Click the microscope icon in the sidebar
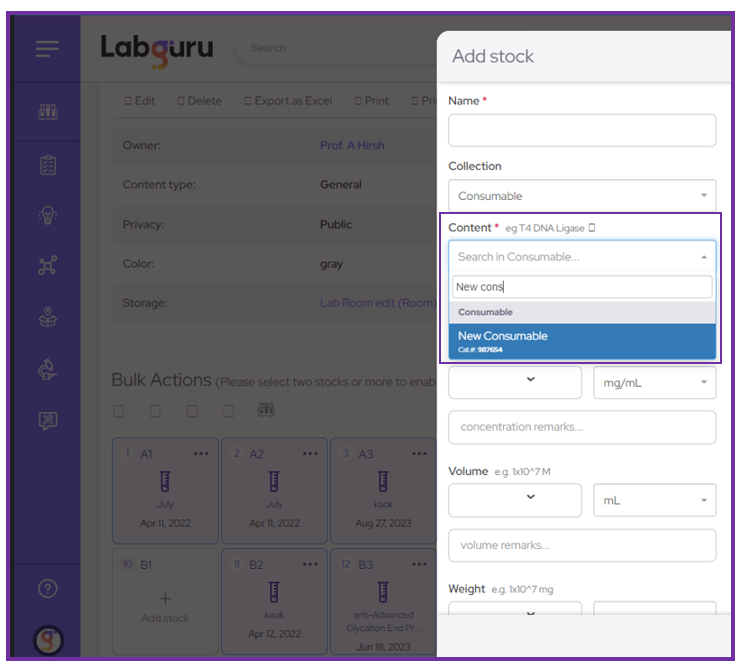The image size is (741, 668). click(47, 317)
